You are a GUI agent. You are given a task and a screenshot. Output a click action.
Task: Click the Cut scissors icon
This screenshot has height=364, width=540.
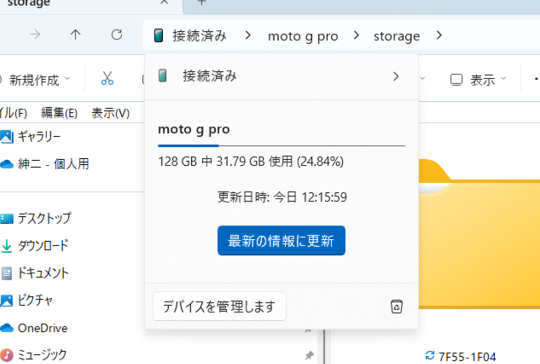[107, 79]
